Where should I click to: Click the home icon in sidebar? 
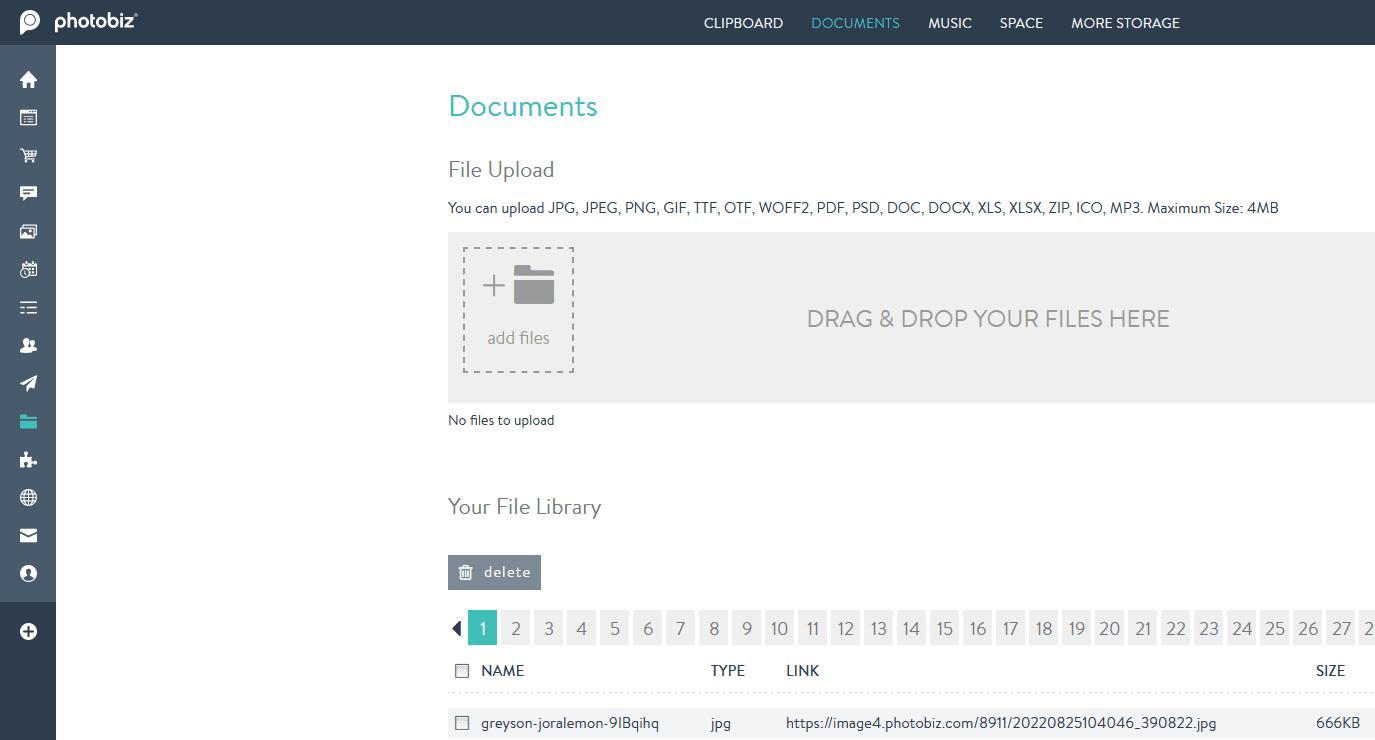tap(28, 79)
